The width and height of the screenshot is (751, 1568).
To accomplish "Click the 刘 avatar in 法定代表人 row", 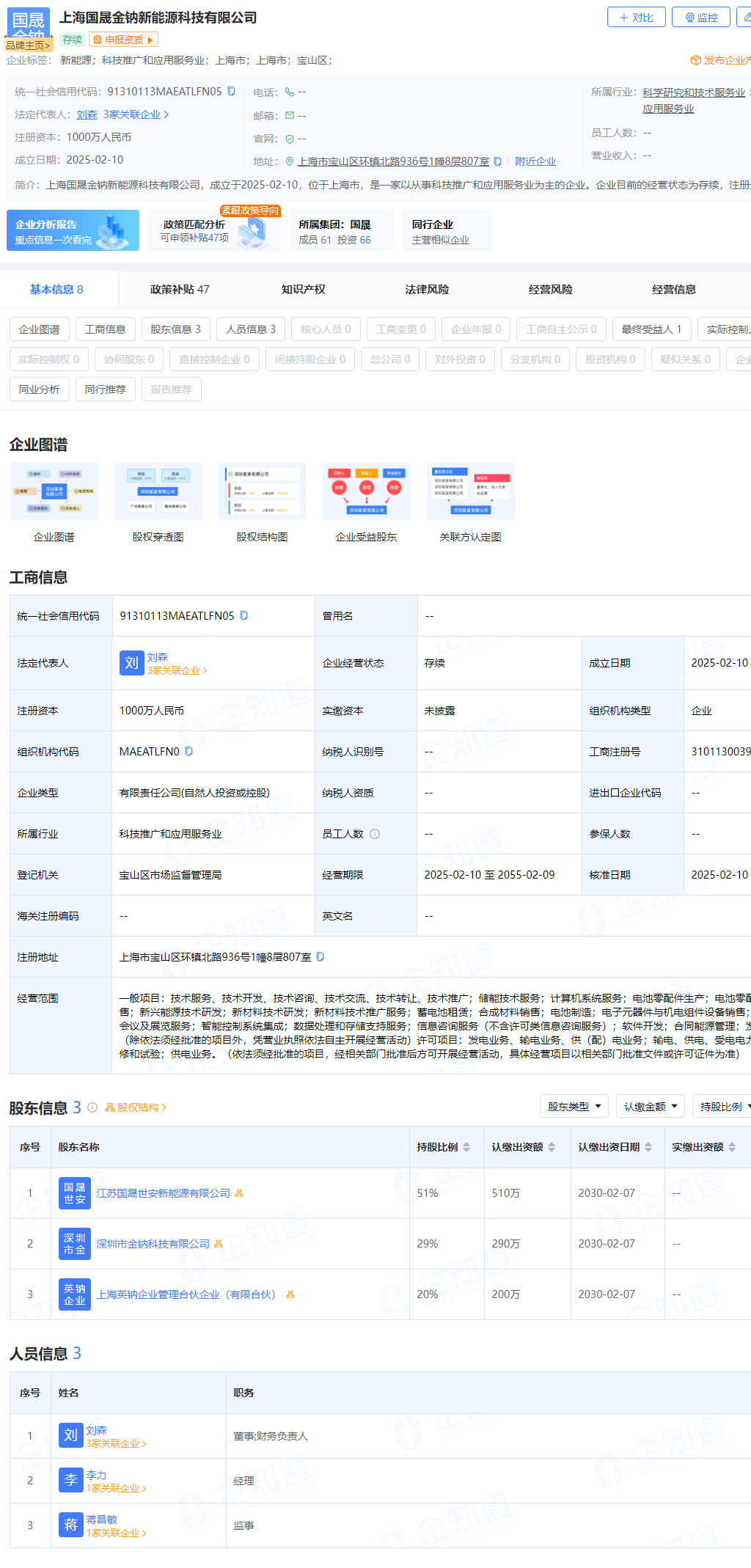I will [x=131, y=663].
